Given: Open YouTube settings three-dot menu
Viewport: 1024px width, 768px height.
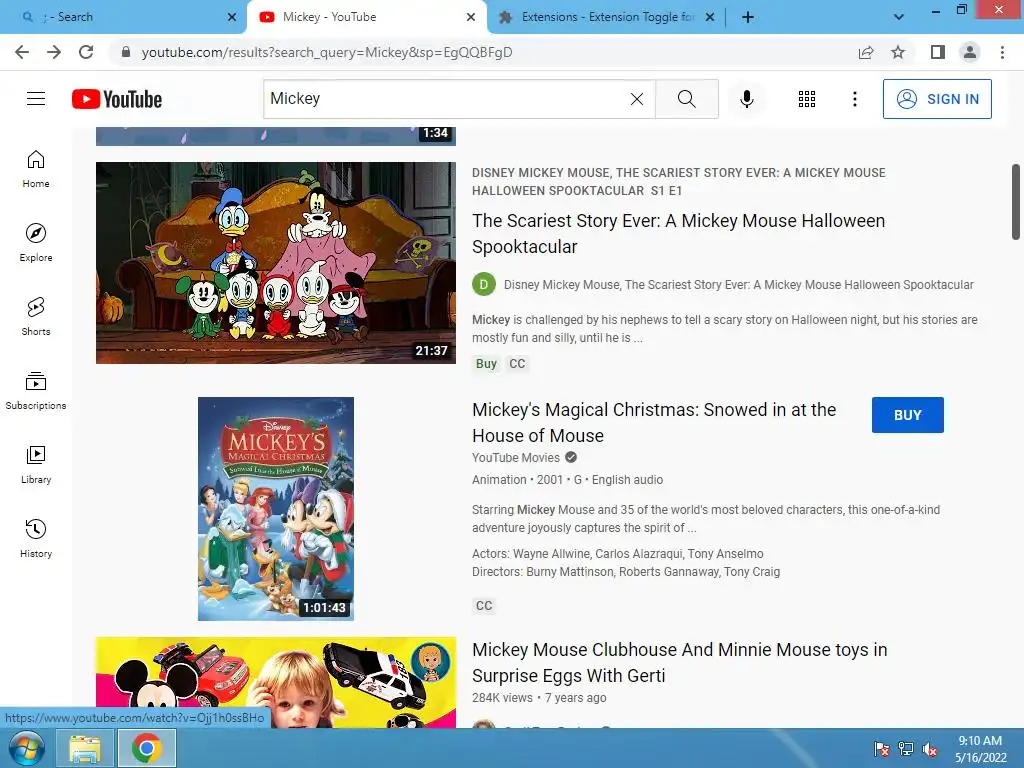Looking at the screenshot, I should tap(854, 99).
